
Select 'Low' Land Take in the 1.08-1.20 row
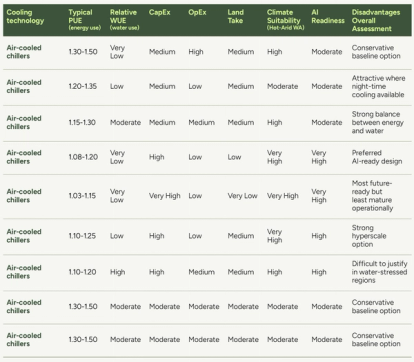[x=234, y=157]
